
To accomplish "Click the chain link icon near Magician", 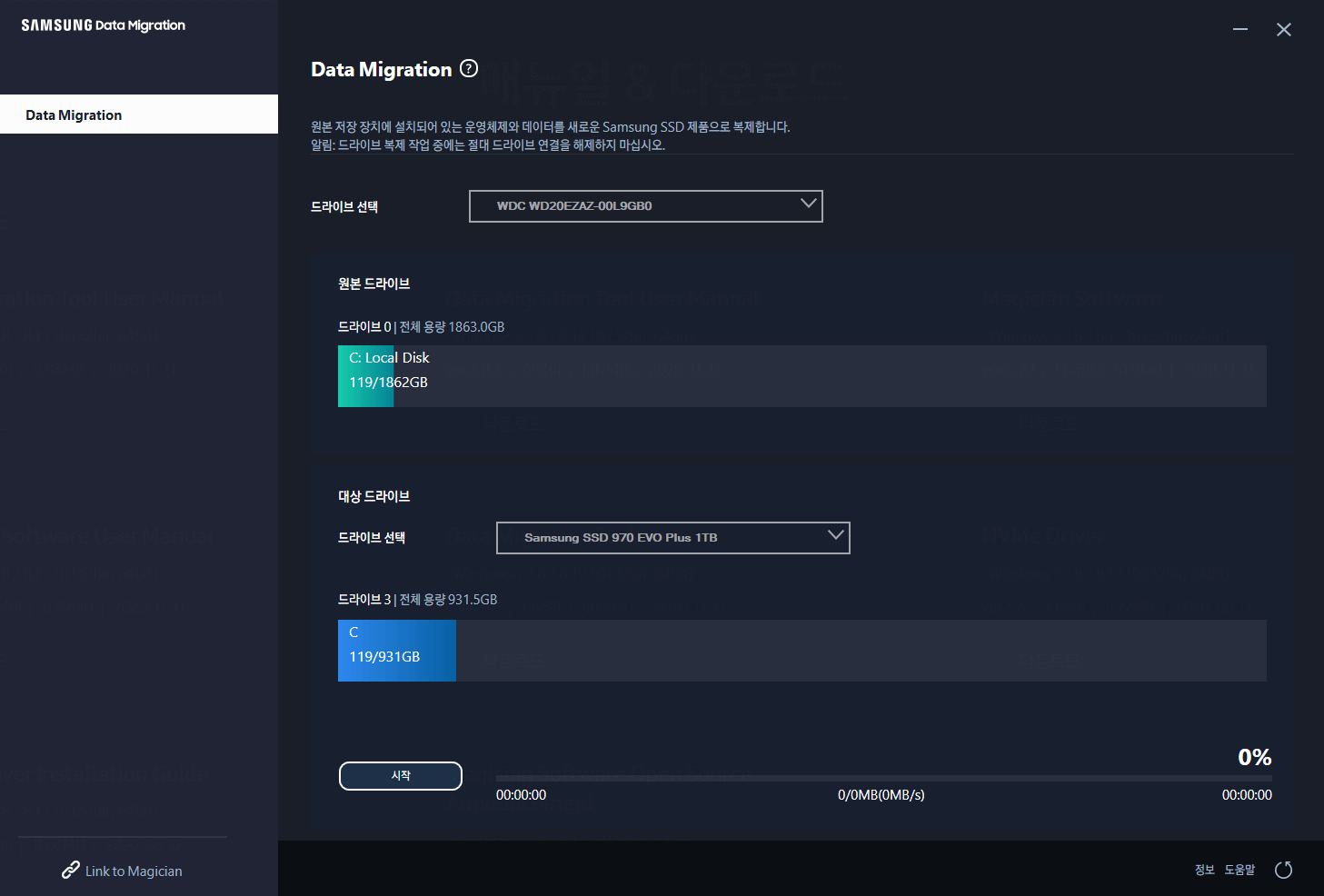I will pos(70,871).
